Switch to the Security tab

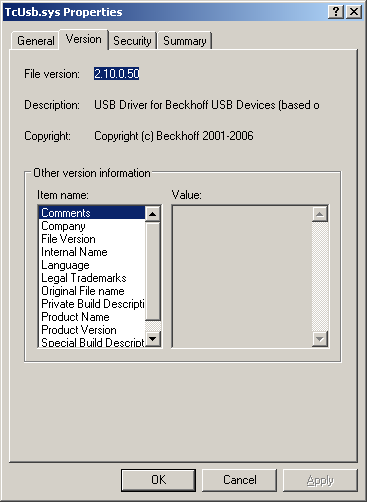click(132, 41)
